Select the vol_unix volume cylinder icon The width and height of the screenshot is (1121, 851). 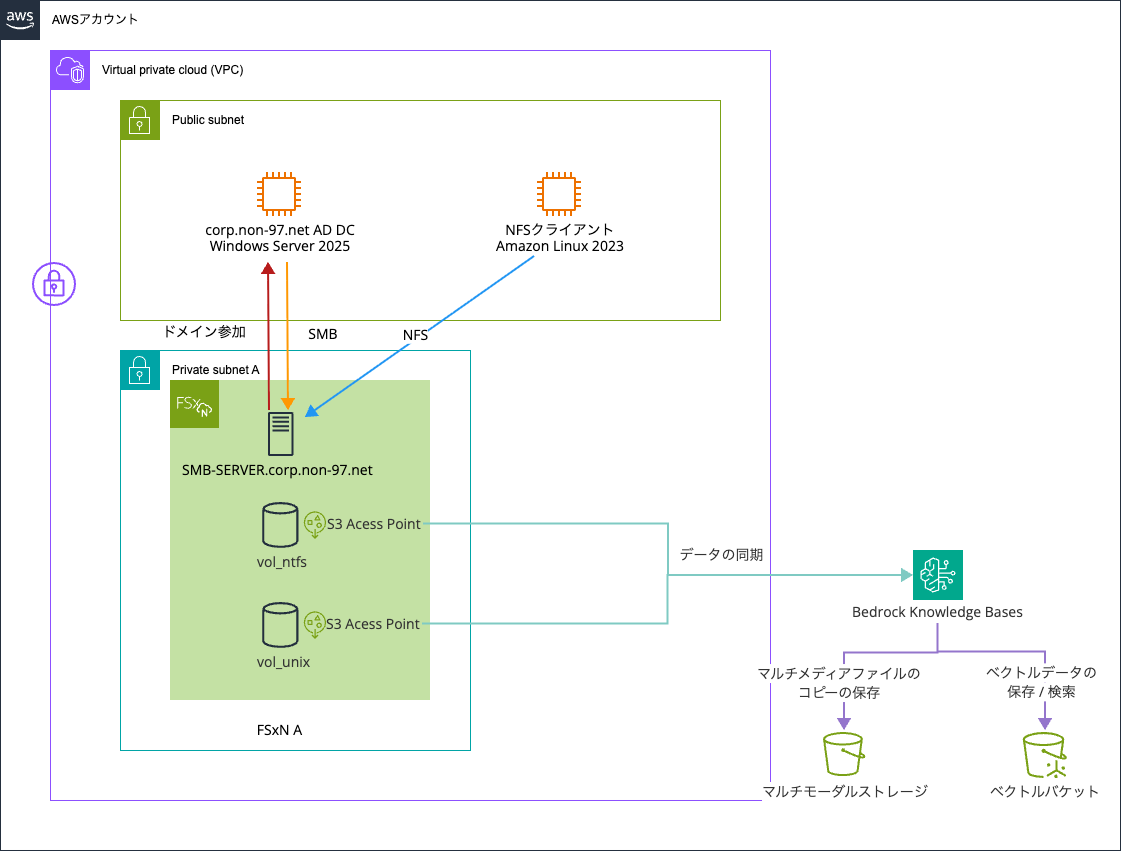click(x=281, y=625)
